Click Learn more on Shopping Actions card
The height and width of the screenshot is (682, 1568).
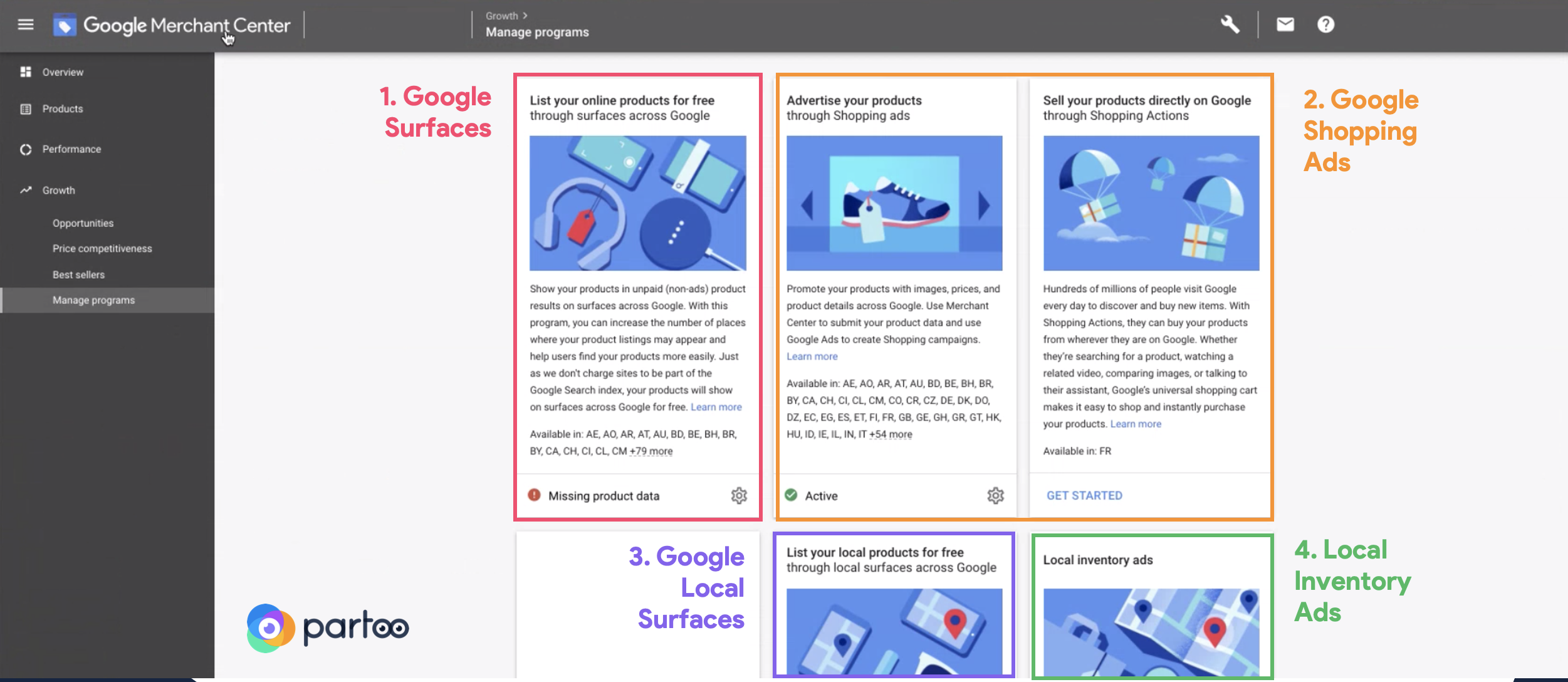tap(1136, 424)
